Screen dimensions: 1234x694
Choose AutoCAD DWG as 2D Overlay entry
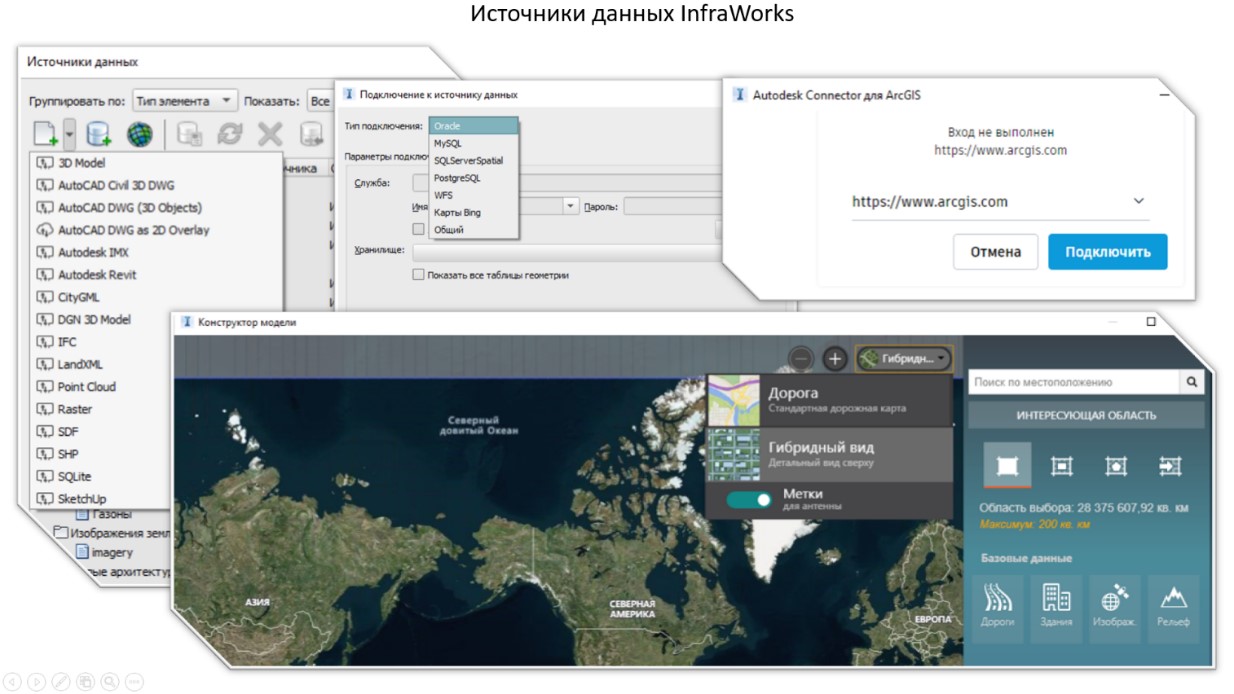156,230
